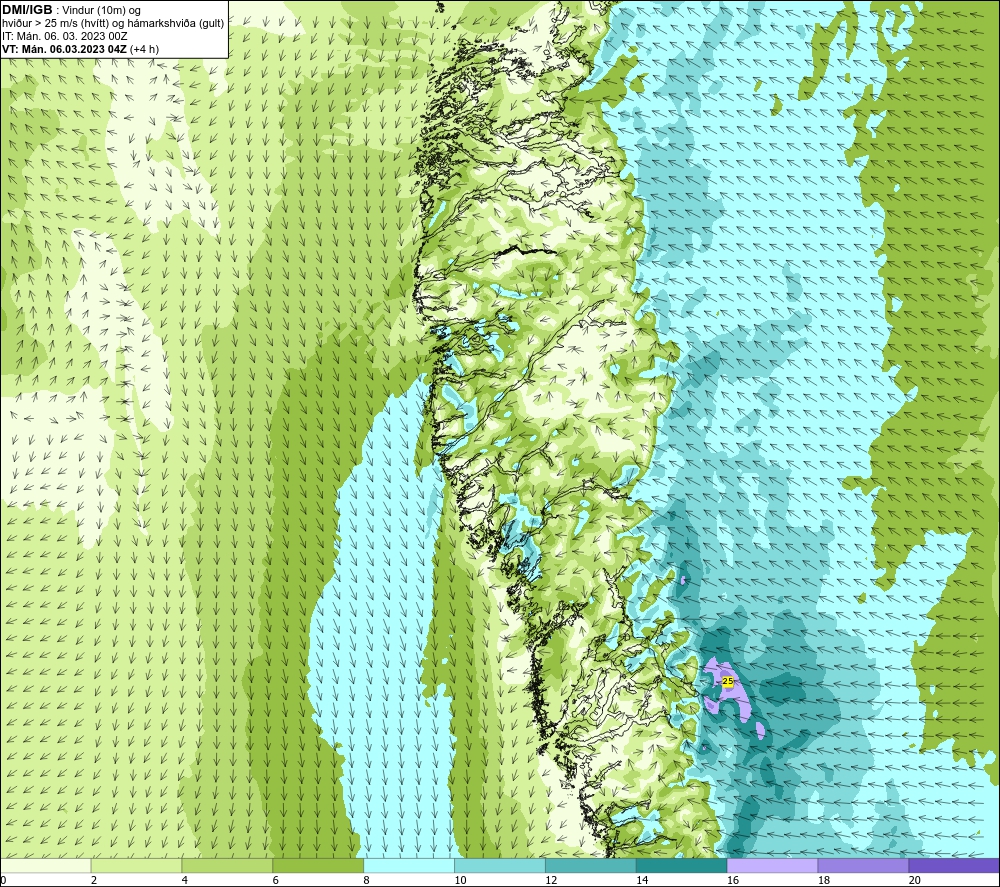The height and width of the screenshot is (887, 1000).
Task: Click the legend scale label 8
Action: [x=367, y=881]
